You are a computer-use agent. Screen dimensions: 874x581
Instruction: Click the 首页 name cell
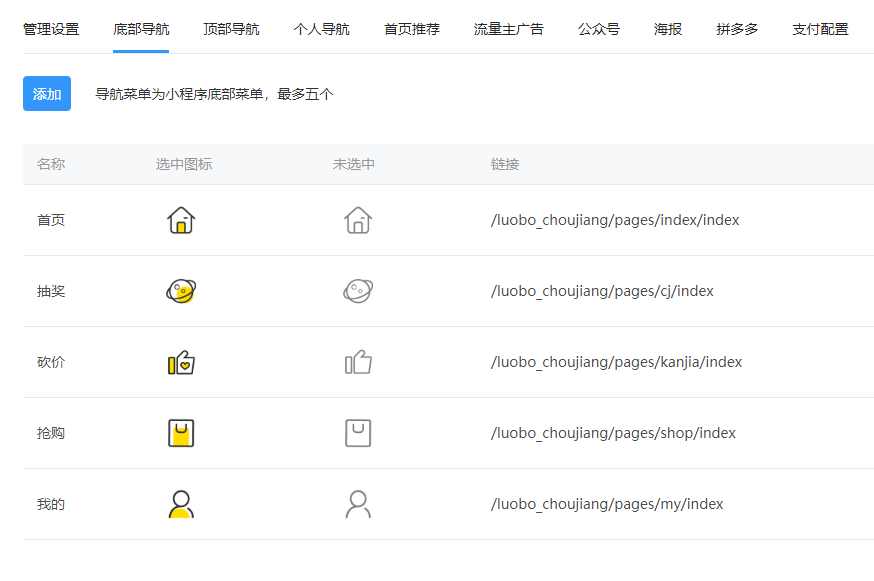tap(51, 220)
